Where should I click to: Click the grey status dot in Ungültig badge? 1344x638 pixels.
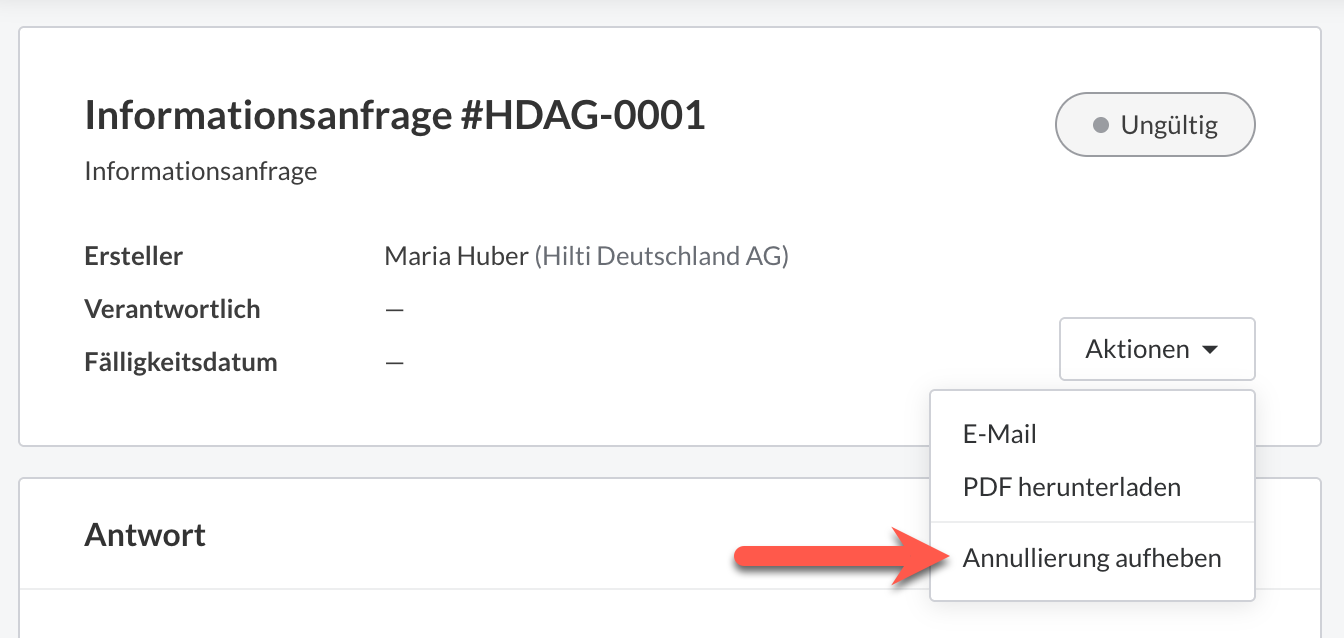tap(1101, 126)
